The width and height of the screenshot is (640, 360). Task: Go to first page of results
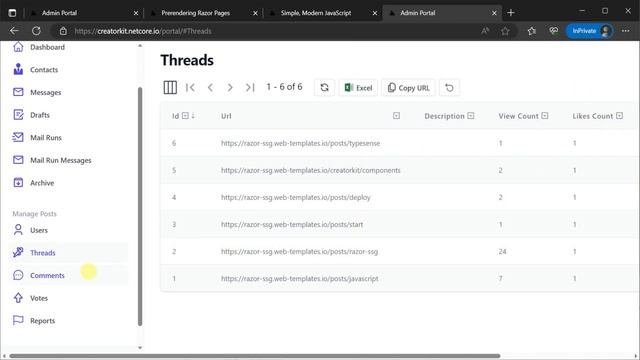(190, 87)
